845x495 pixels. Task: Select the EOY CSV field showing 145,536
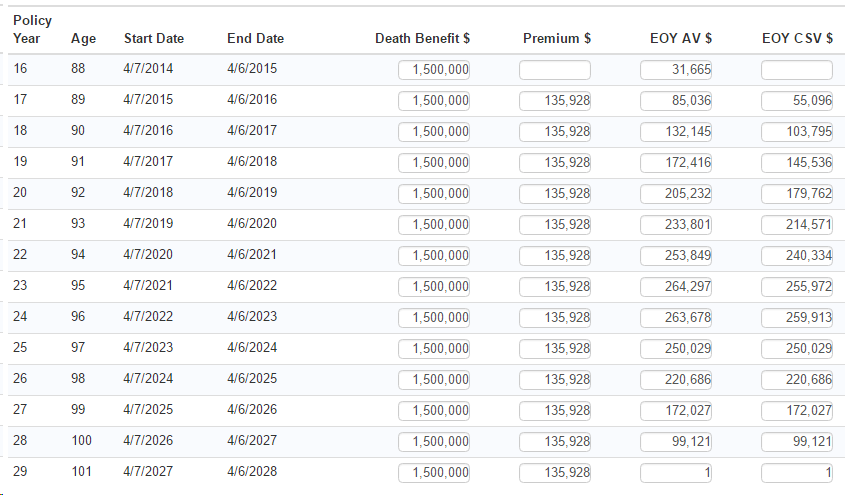[797, 163]
